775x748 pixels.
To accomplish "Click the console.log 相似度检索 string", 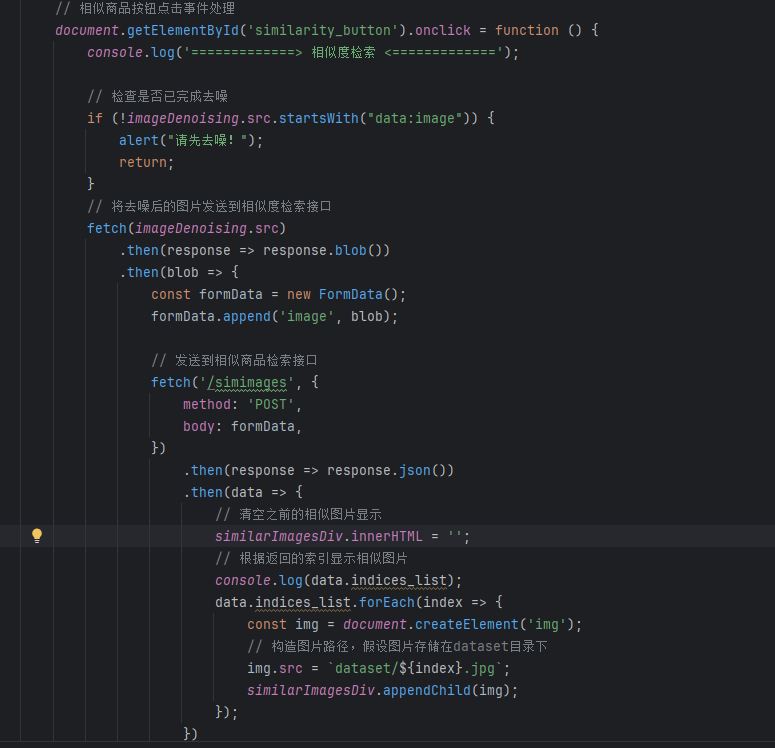I will [343, 52].
